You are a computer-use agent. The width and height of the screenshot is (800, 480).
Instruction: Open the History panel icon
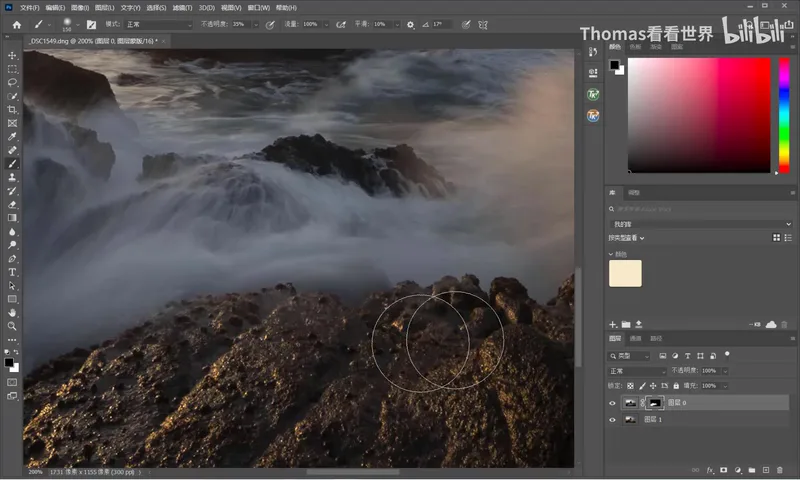click(x=593, y=52)
